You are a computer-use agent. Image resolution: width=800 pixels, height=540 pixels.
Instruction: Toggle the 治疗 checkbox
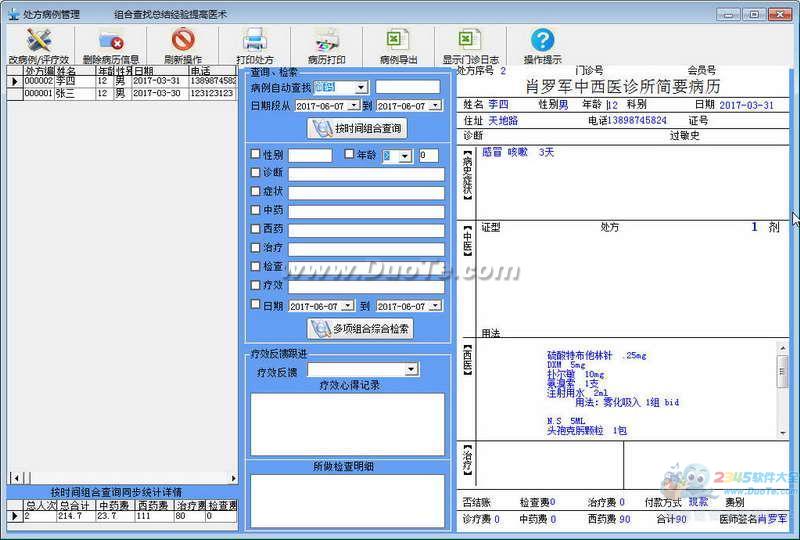point(256,248)
